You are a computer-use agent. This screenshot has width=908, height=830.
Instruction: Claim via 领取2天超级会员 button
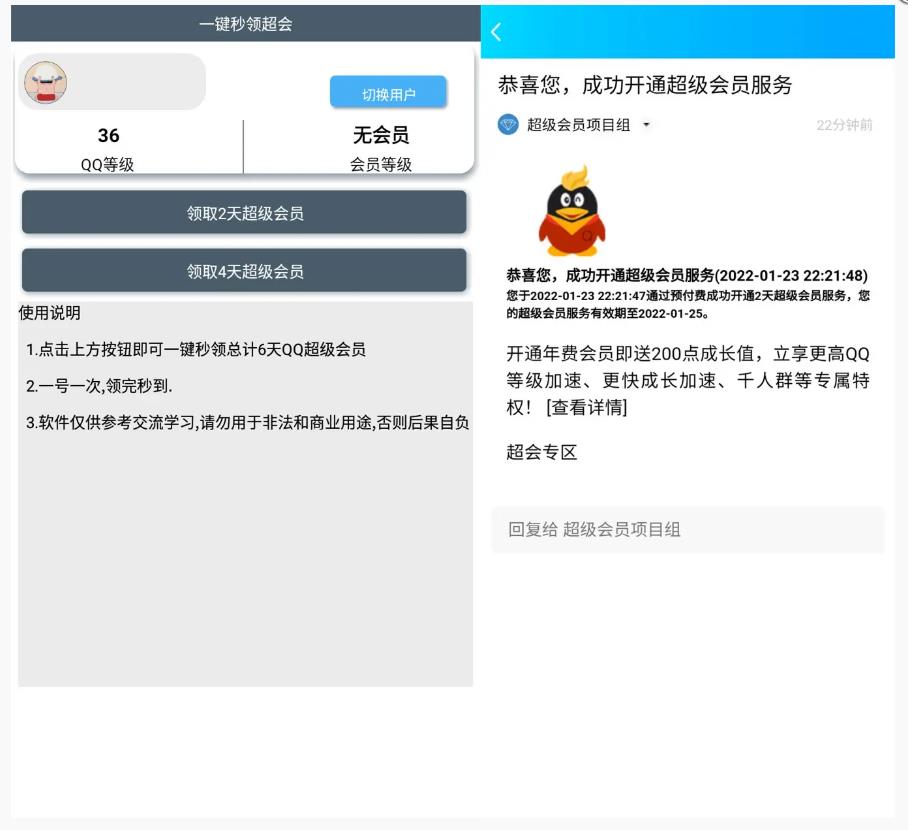coord(244,213)
